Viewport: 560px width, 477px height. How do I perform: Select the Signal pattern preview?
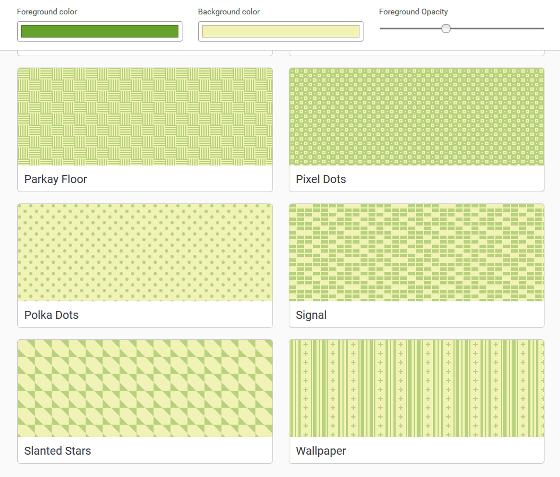tap(417, 252)
